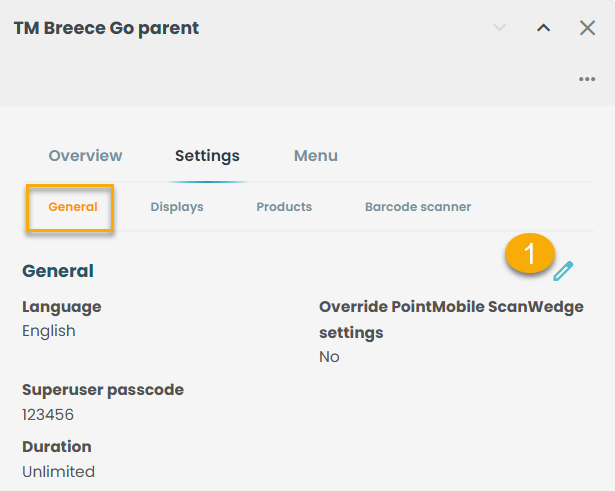The image size is (615, 491).
Task: Click the Unlimited duration value
Action: tap(58, 472)
